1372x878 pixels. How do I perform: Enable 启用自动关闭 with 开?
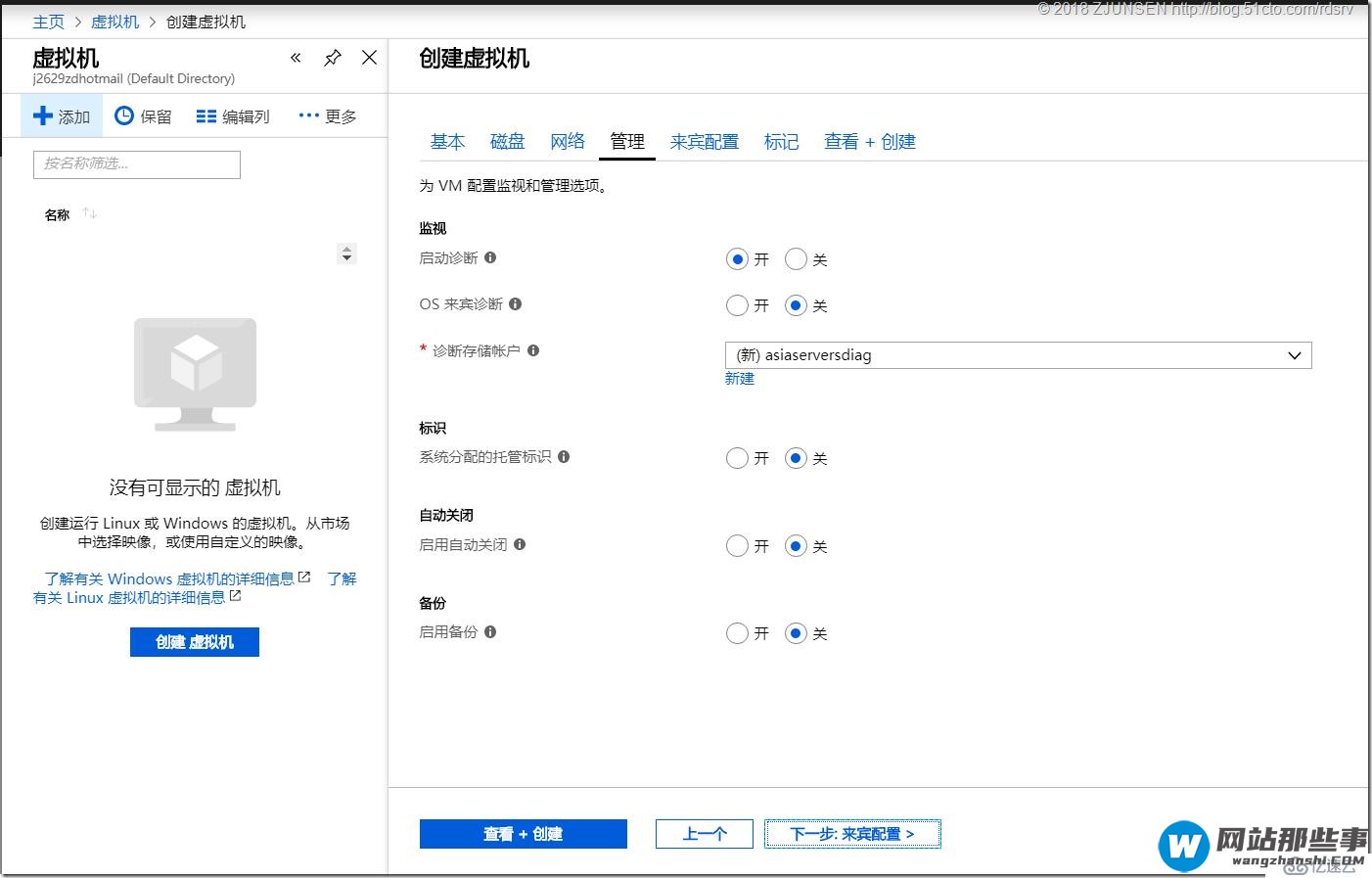point(737,546)
